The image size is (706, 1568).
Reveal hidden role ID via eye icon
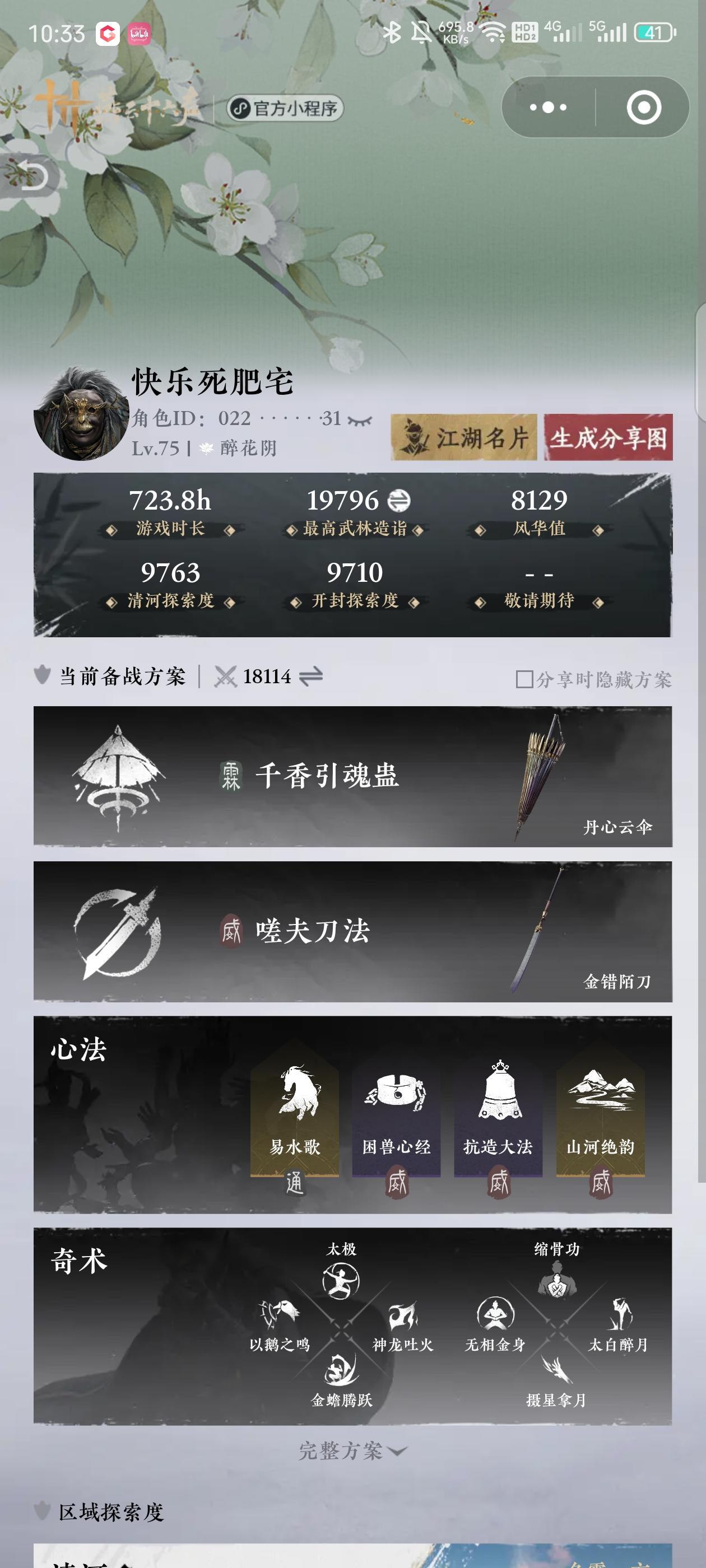coord(360,419)
